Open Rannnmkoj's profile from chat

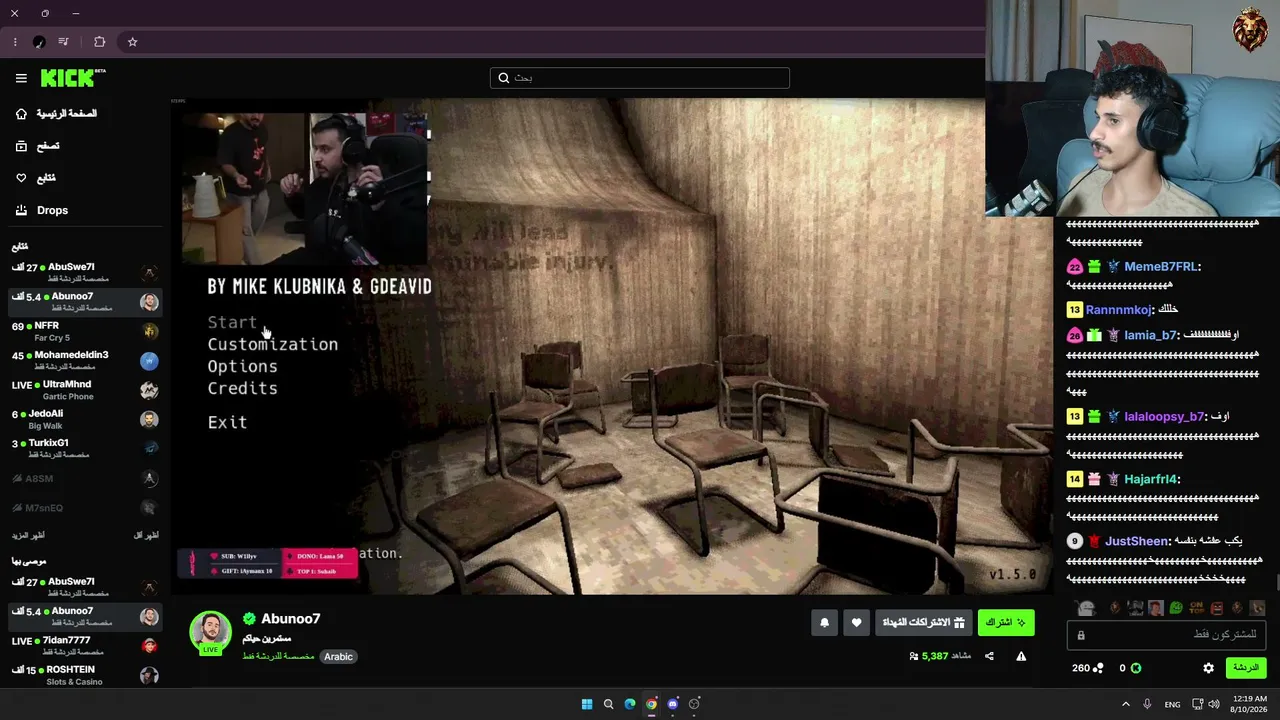(1119, 310)
